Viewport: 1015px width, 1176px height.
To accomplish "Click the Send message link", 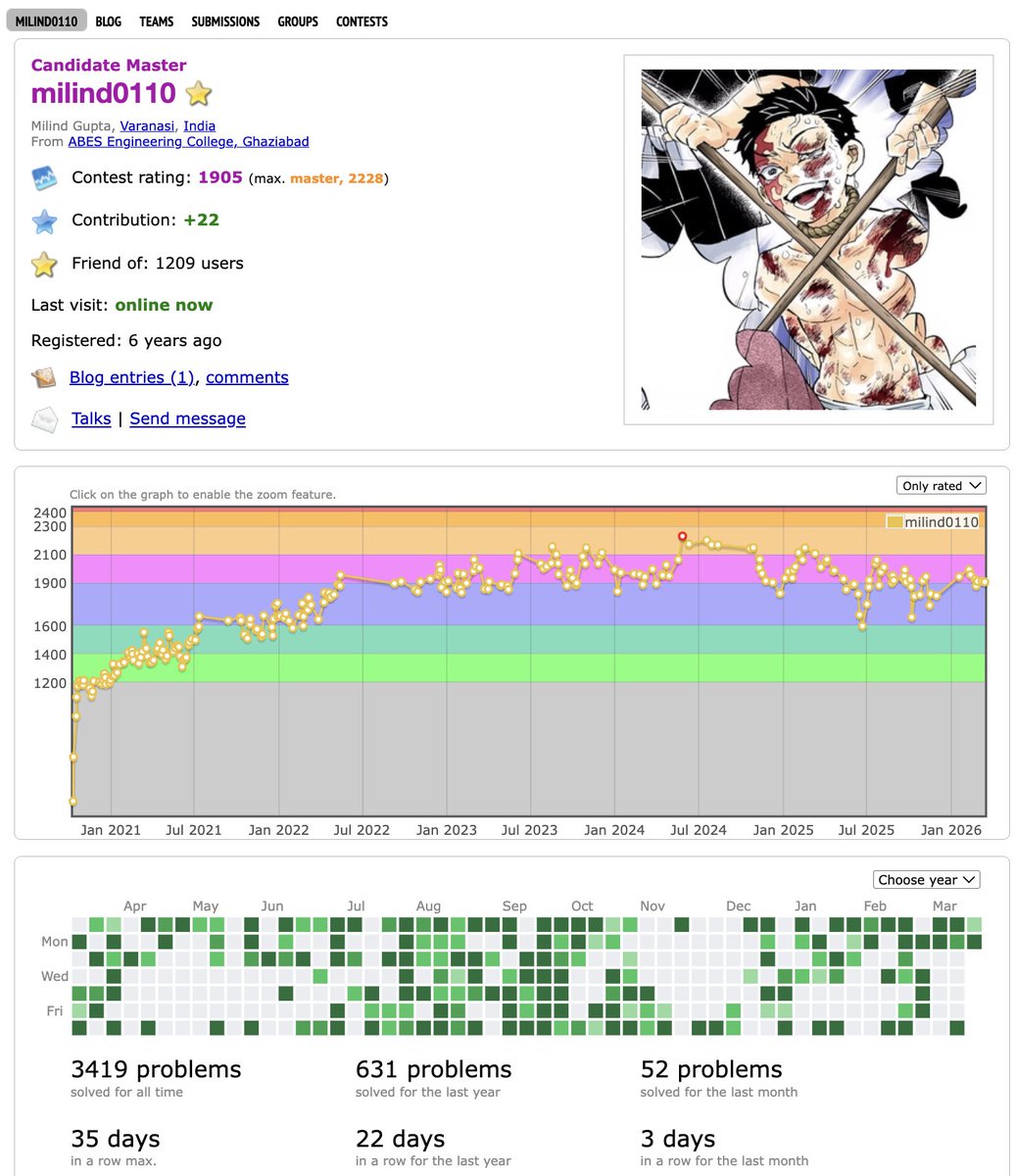I will pos(187,418).
